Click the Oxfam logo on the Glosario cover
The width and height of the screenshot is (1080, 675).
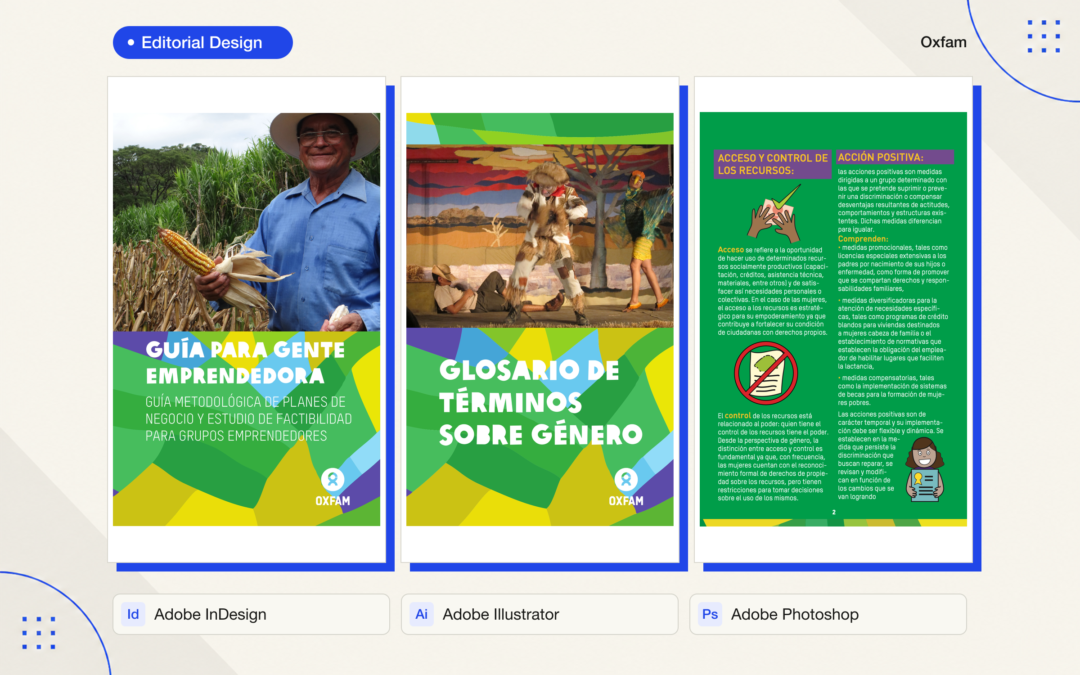626,488
